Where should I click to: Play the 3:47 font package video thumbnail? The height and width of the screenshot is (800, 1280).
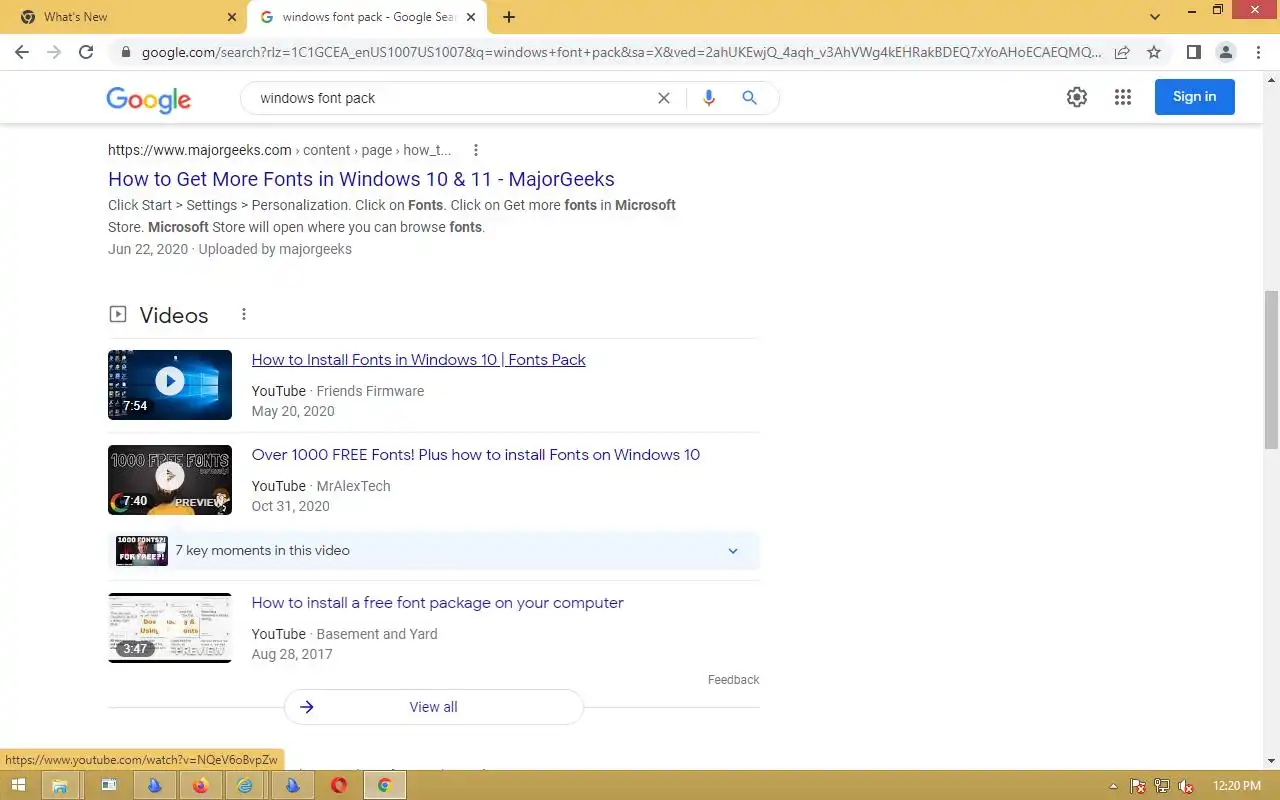tap(170, 628)
